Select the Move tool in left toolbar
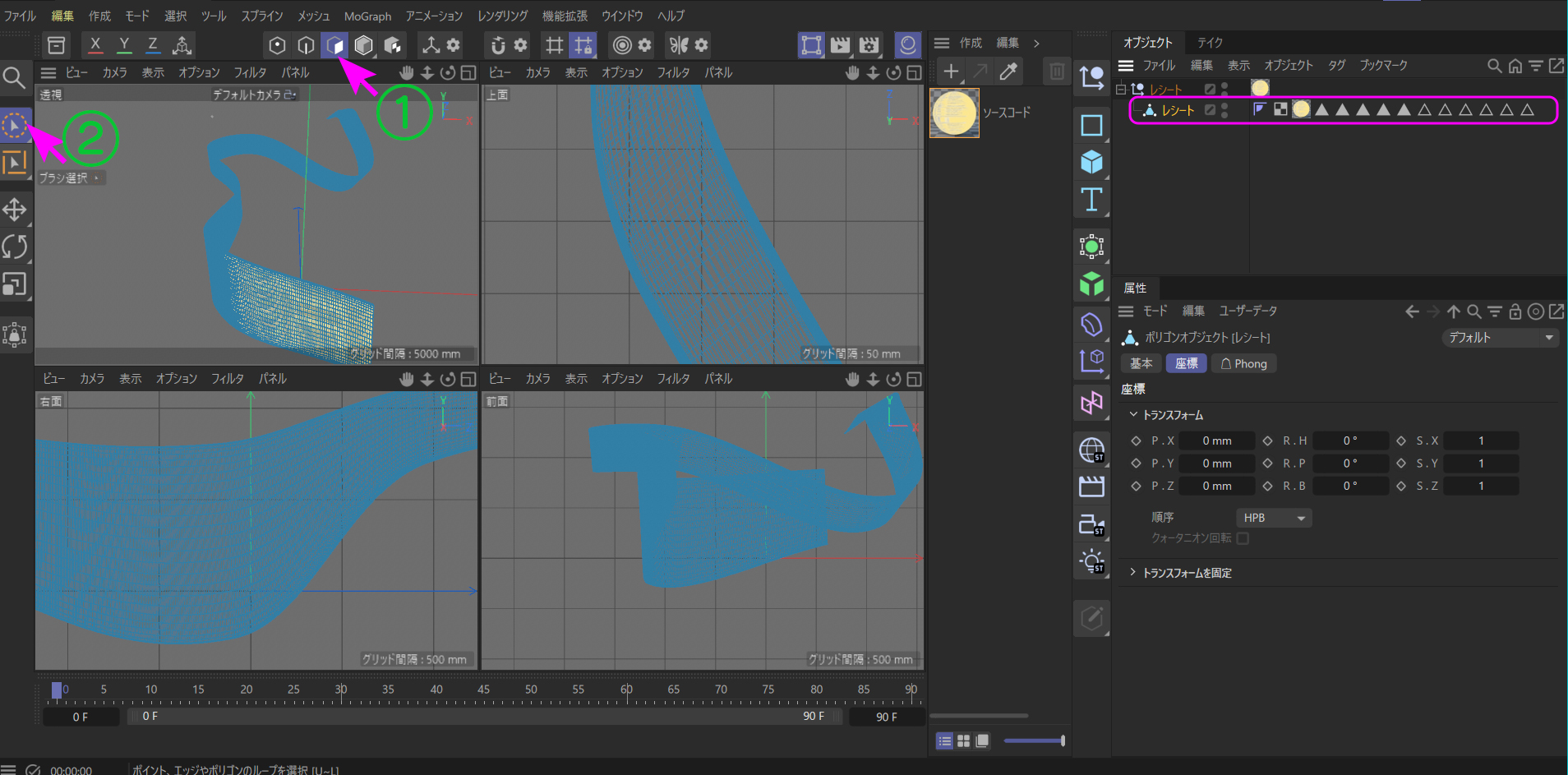This screenshot has height=775, width=1568. [15, 210]
